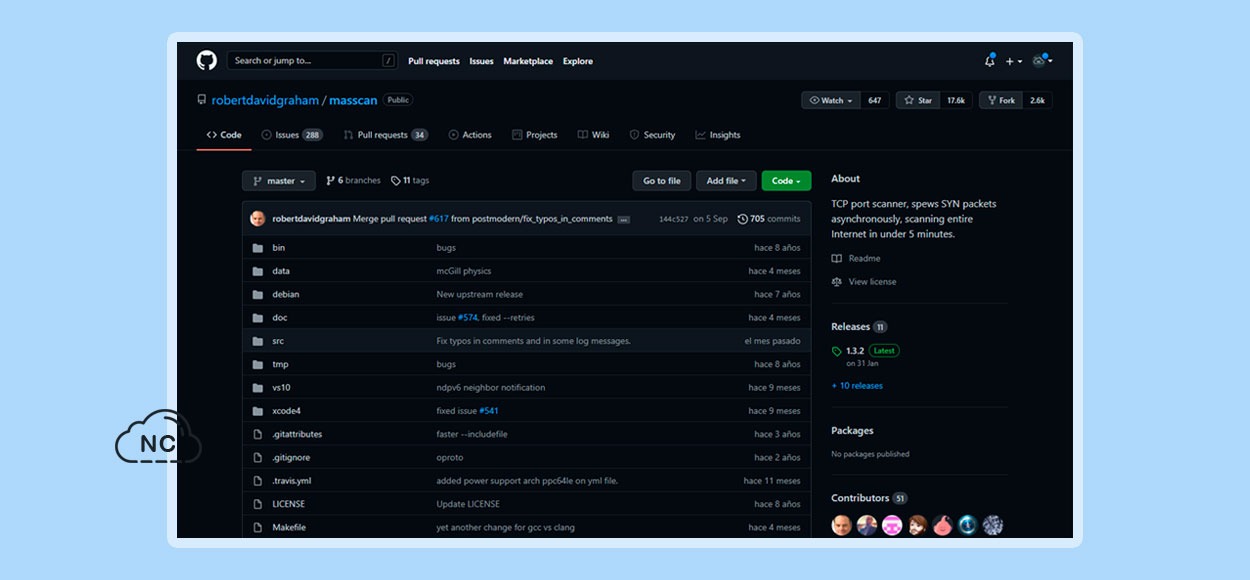
Task: Open the Pull requests tab showing 34
Action: [385, 135]
